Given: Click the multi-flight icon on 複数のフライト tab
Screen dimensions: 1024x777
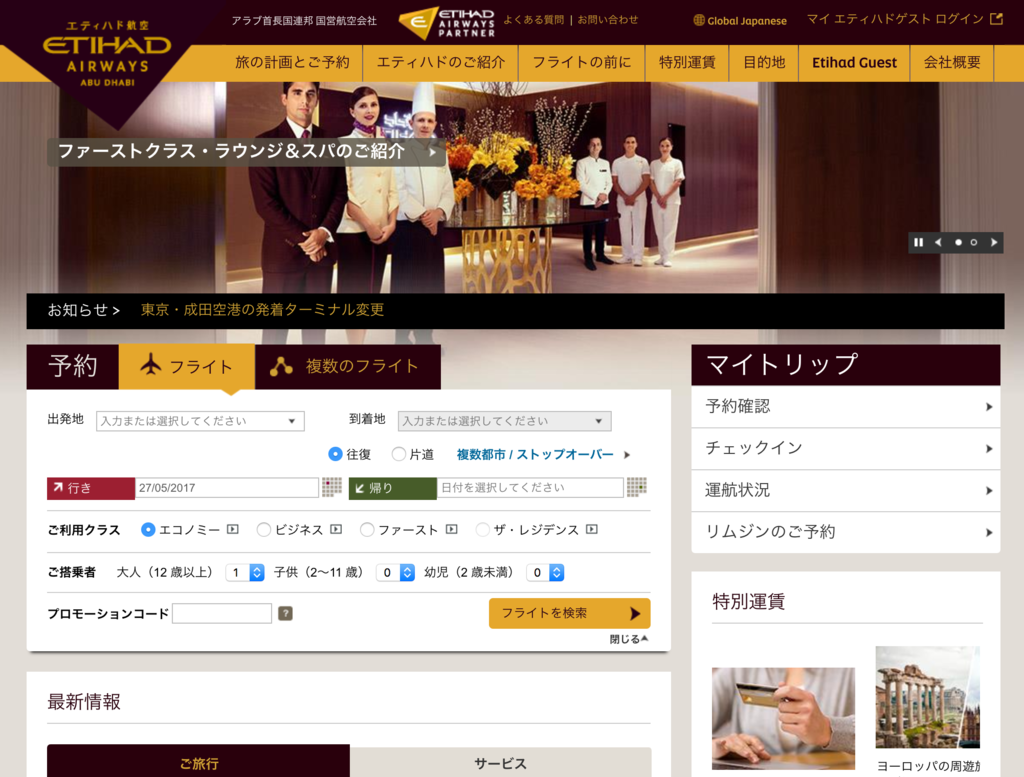Looking at the screenshot, I should tap(281, 366).
